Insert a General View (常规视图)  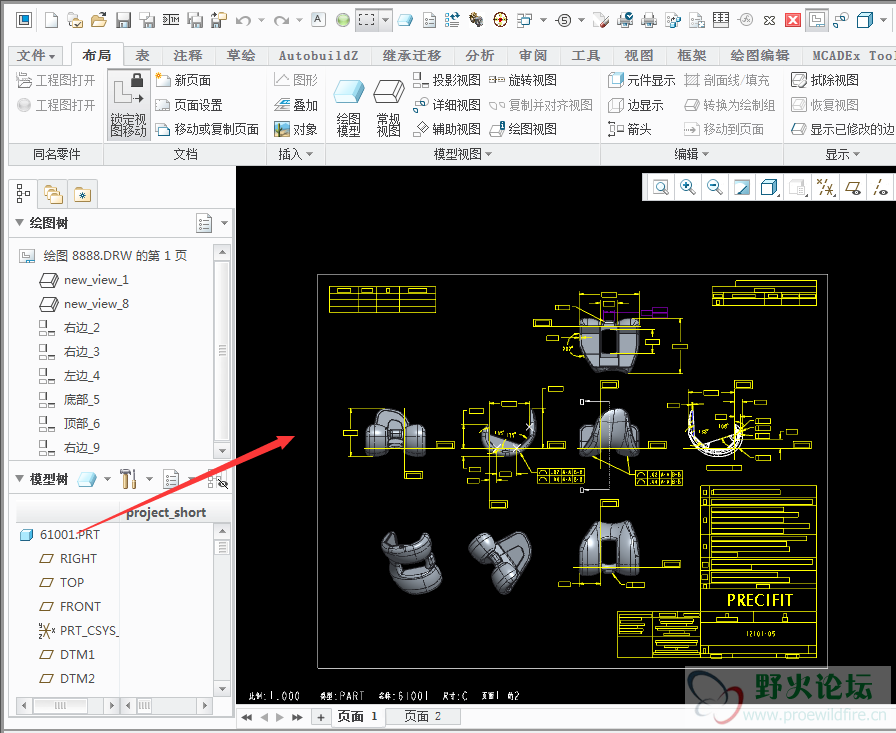(x=389, y=107)
